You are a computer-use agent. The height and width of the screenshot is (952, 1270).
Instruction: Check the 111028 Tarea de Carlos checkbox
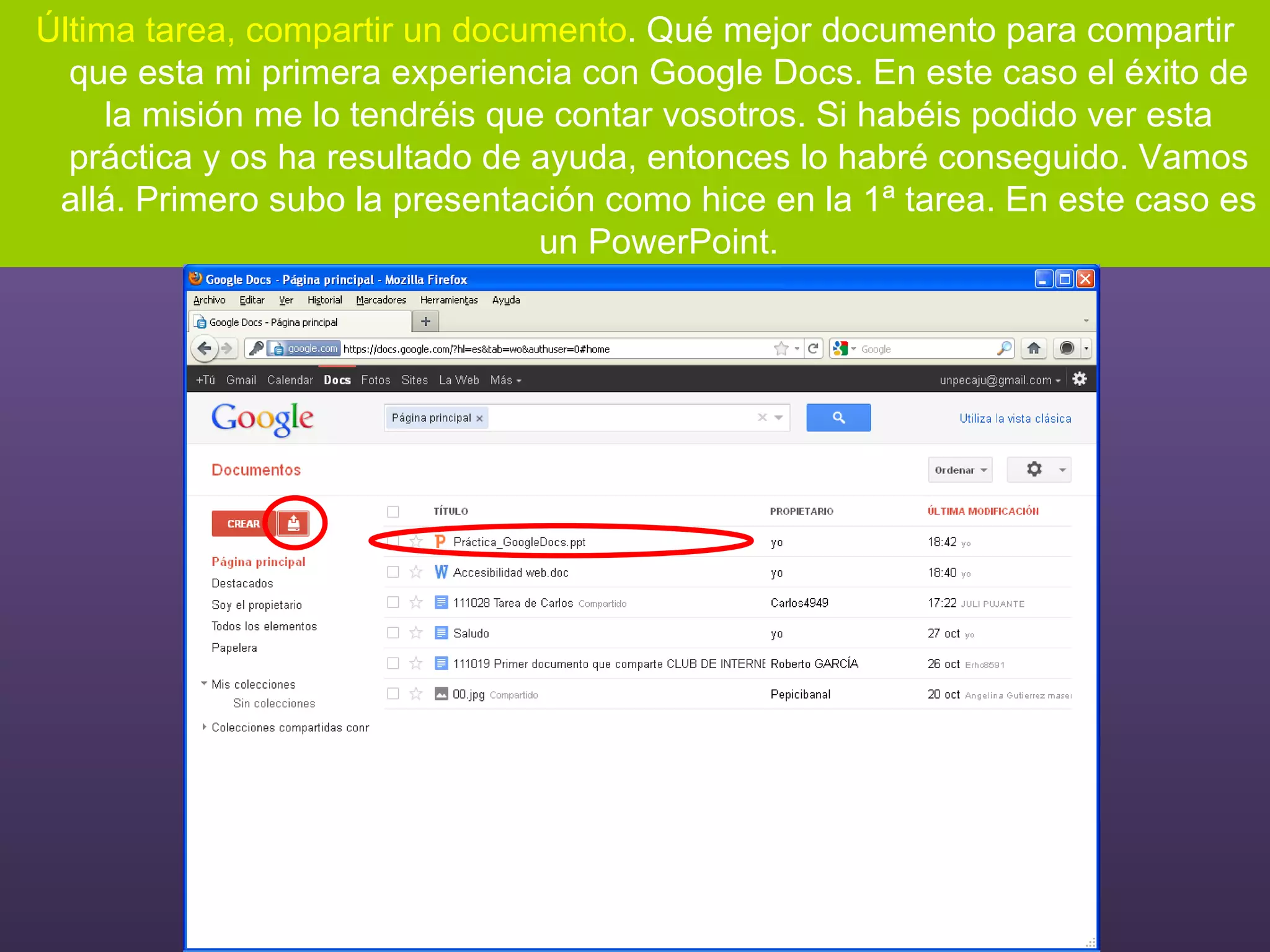coord(393,602)
